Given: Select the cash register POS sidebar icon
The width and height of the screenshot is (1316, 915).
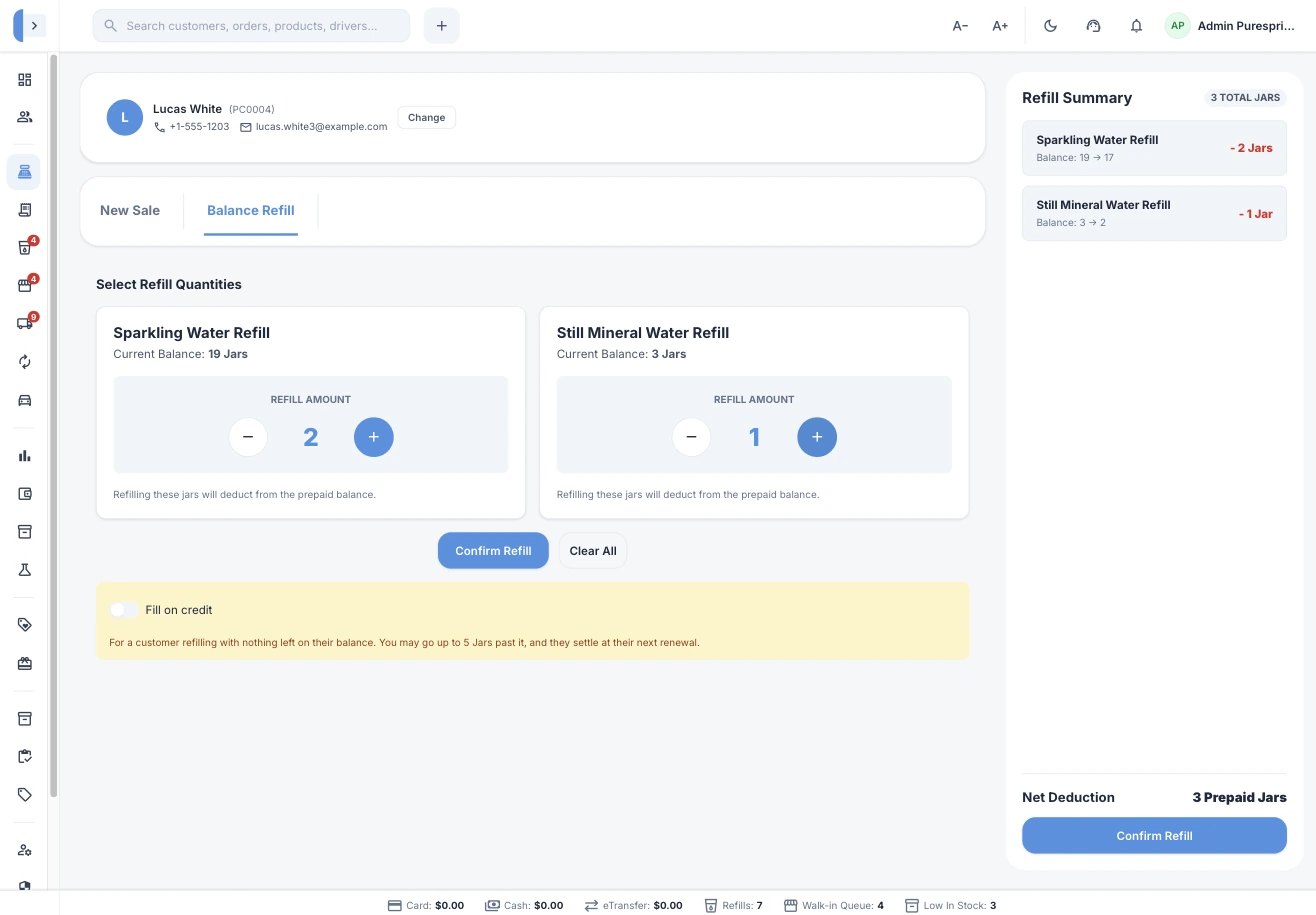Looking at the screenshot, I should click(x=25, y=172).
